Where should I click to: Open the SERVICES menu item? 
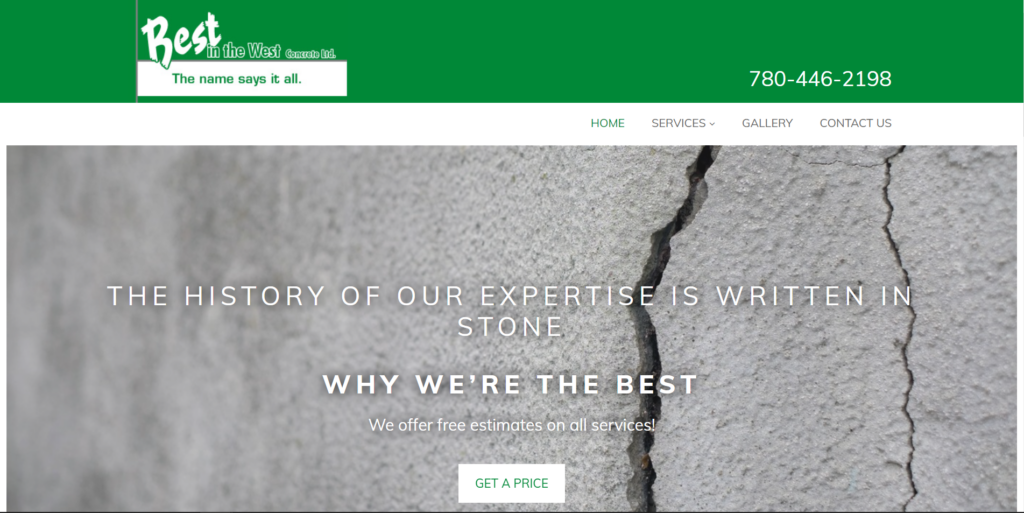tap(678, 123)
